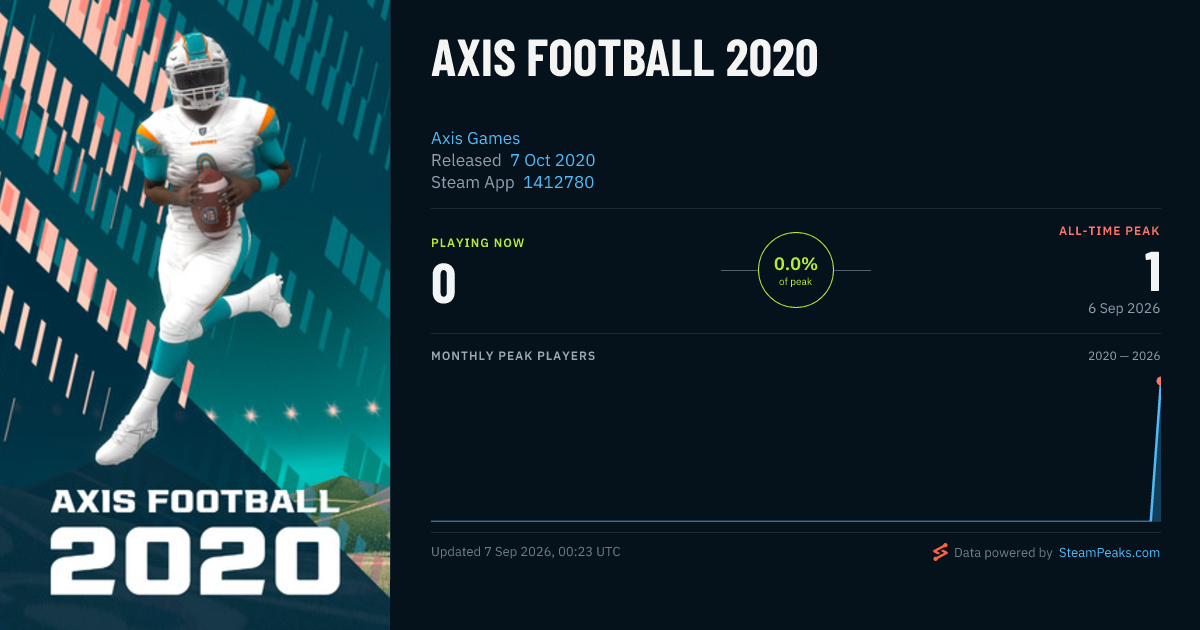The height and width of the screenshot is (630, 1200).
Task: Open the Axis Games developer link
Action: pos(475,138)
